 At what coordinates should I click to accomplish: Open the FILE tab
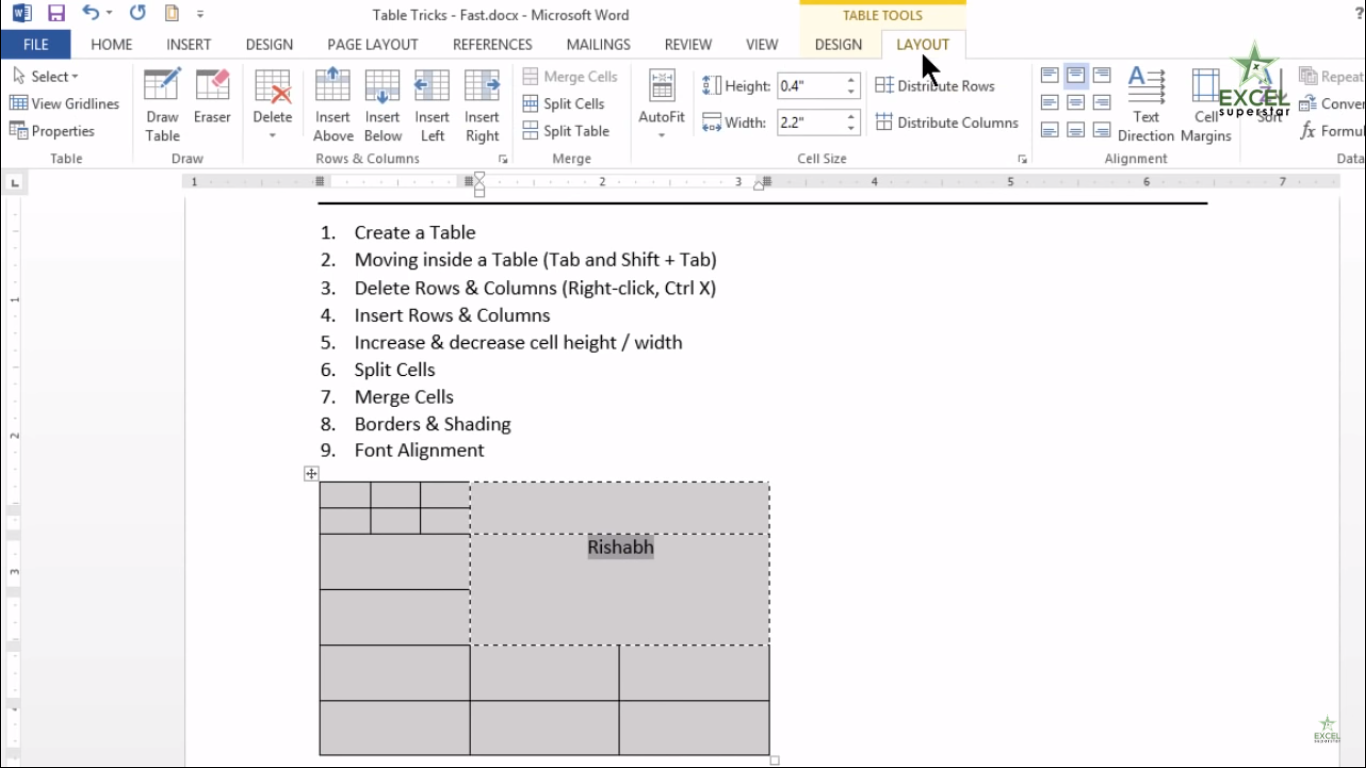[36, 44]
